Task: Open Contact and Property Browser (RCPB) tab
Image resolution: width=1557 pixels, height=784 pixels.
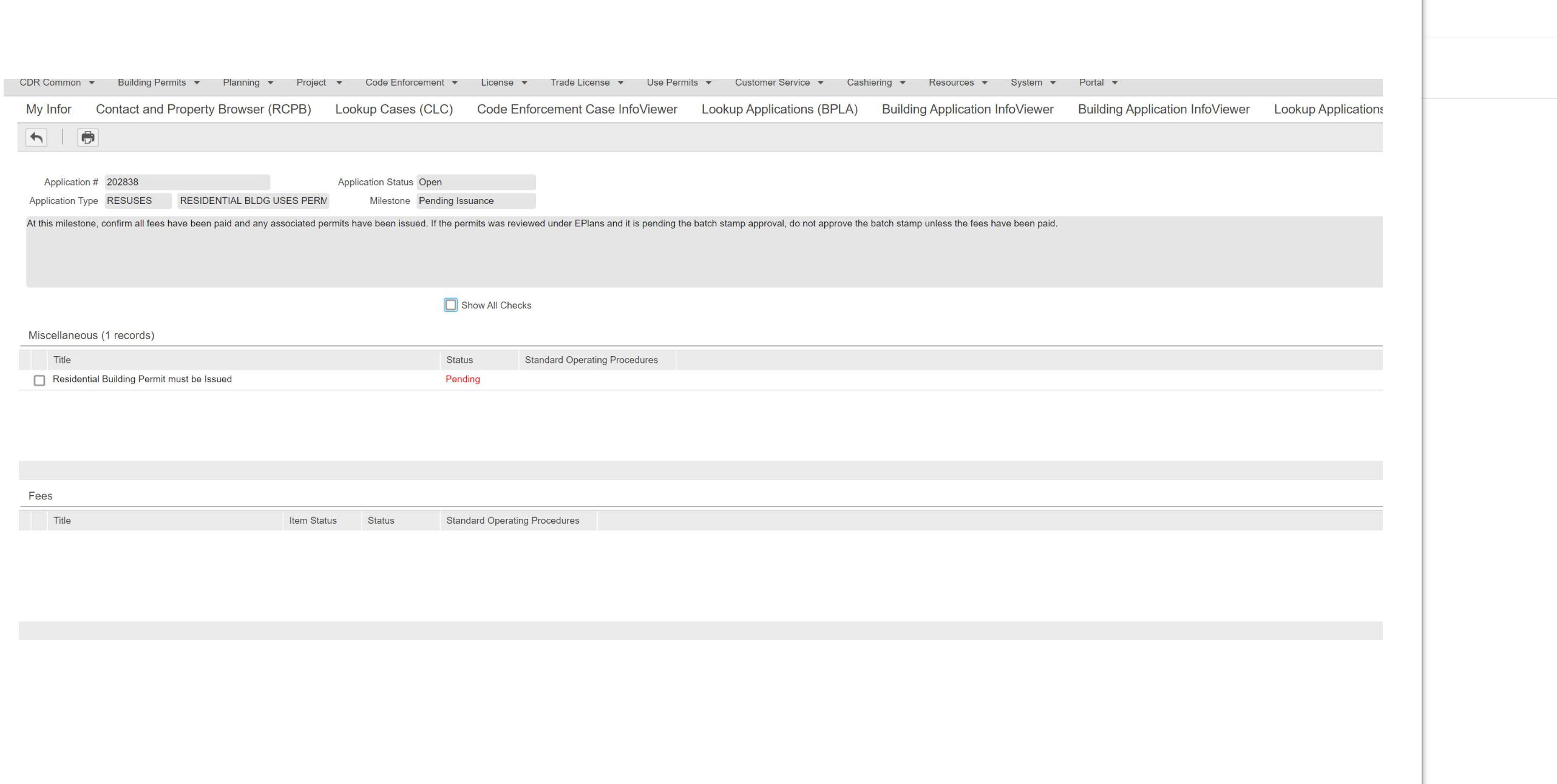Action: [203, 109]
